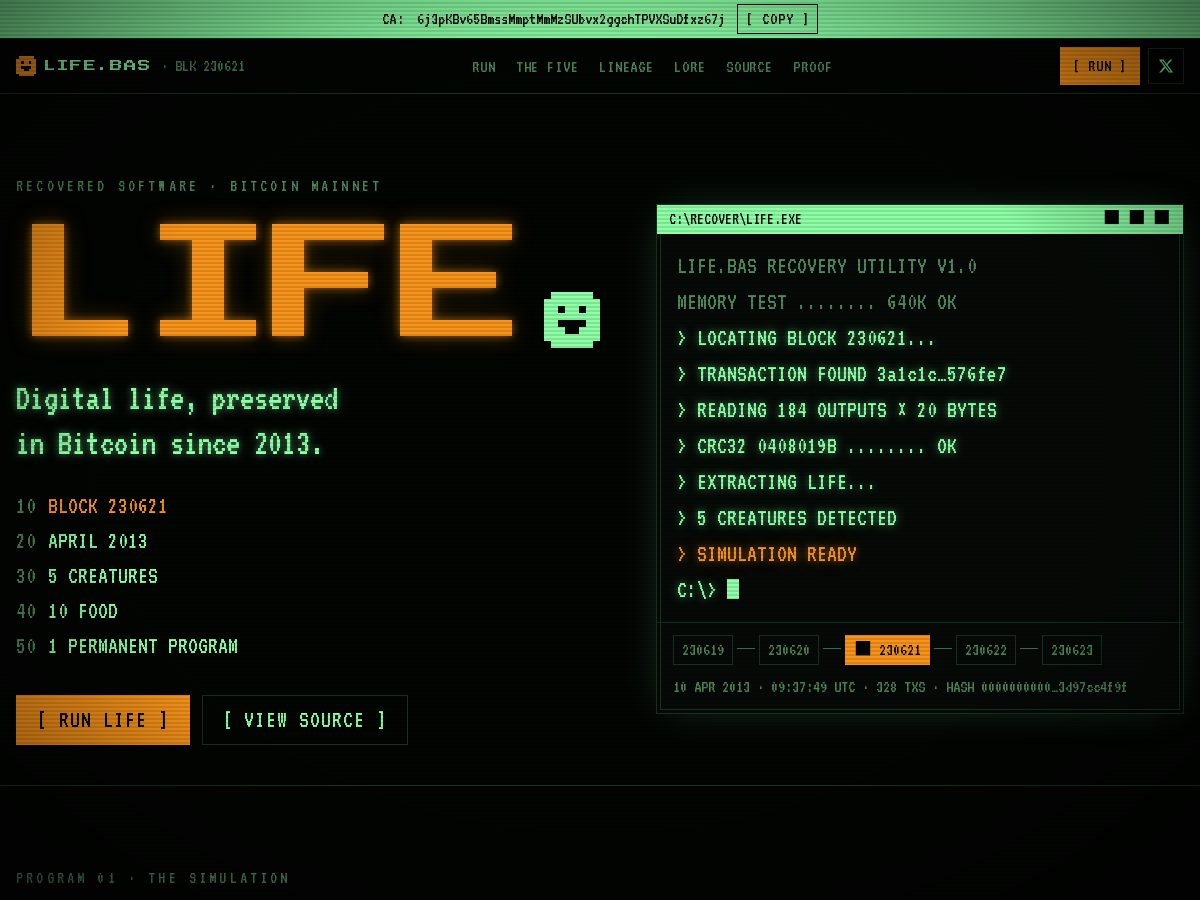
Task: Click the contract address string in top bar
Action: coord(571,19)
